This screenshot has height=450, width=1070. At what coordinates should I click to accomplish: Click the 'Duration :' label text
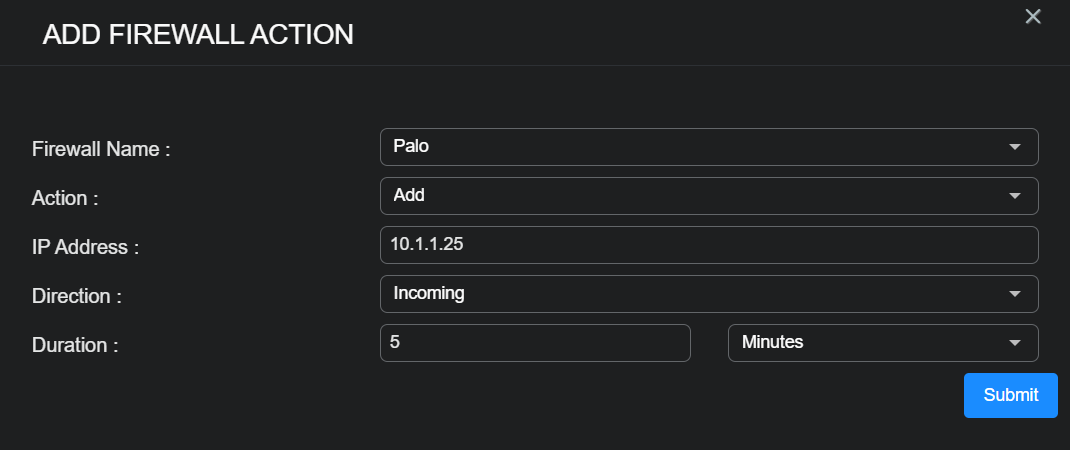tap(75, 346)
